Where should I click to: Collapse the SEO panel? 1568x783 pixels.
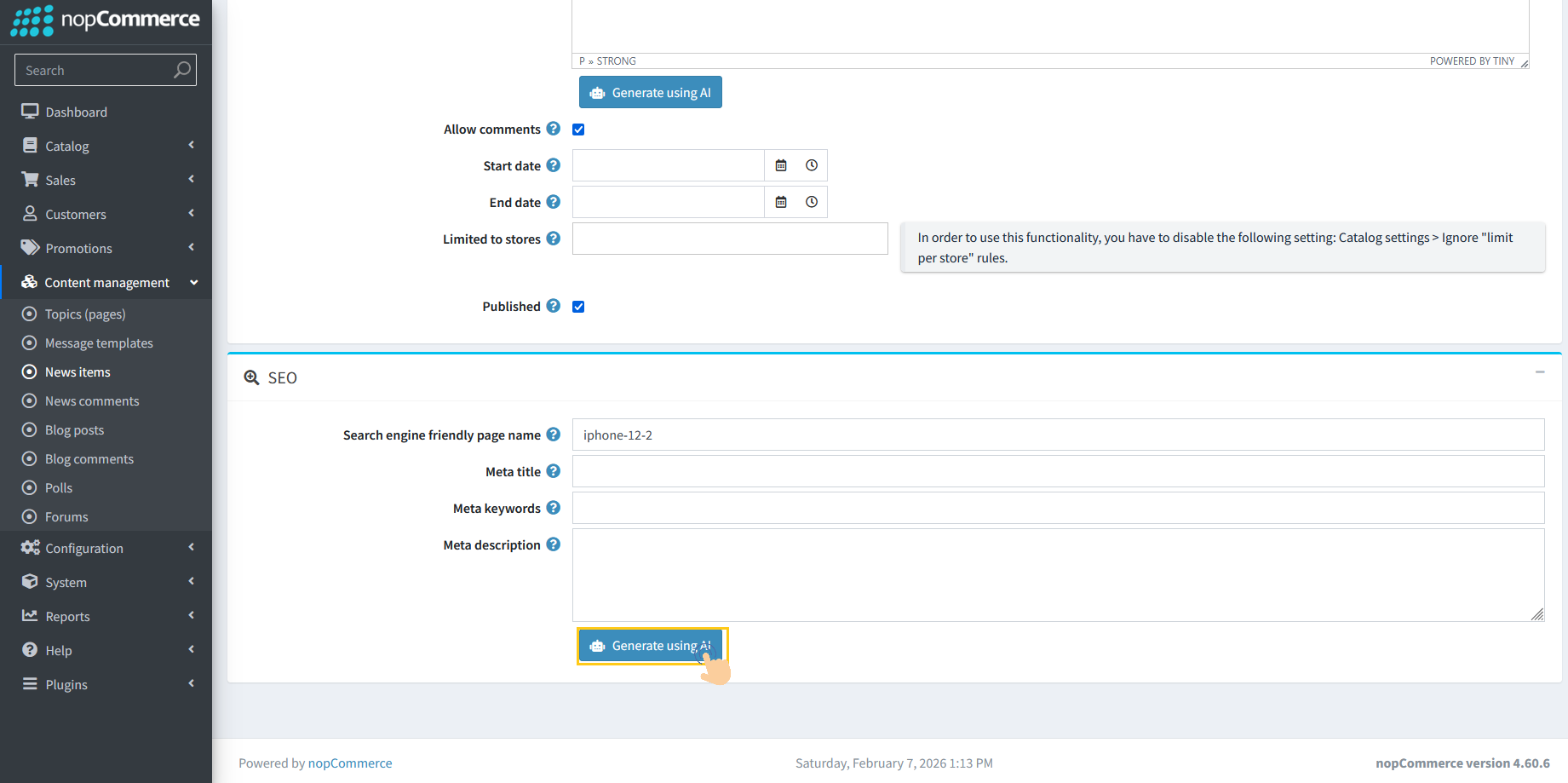[1539, 372]
